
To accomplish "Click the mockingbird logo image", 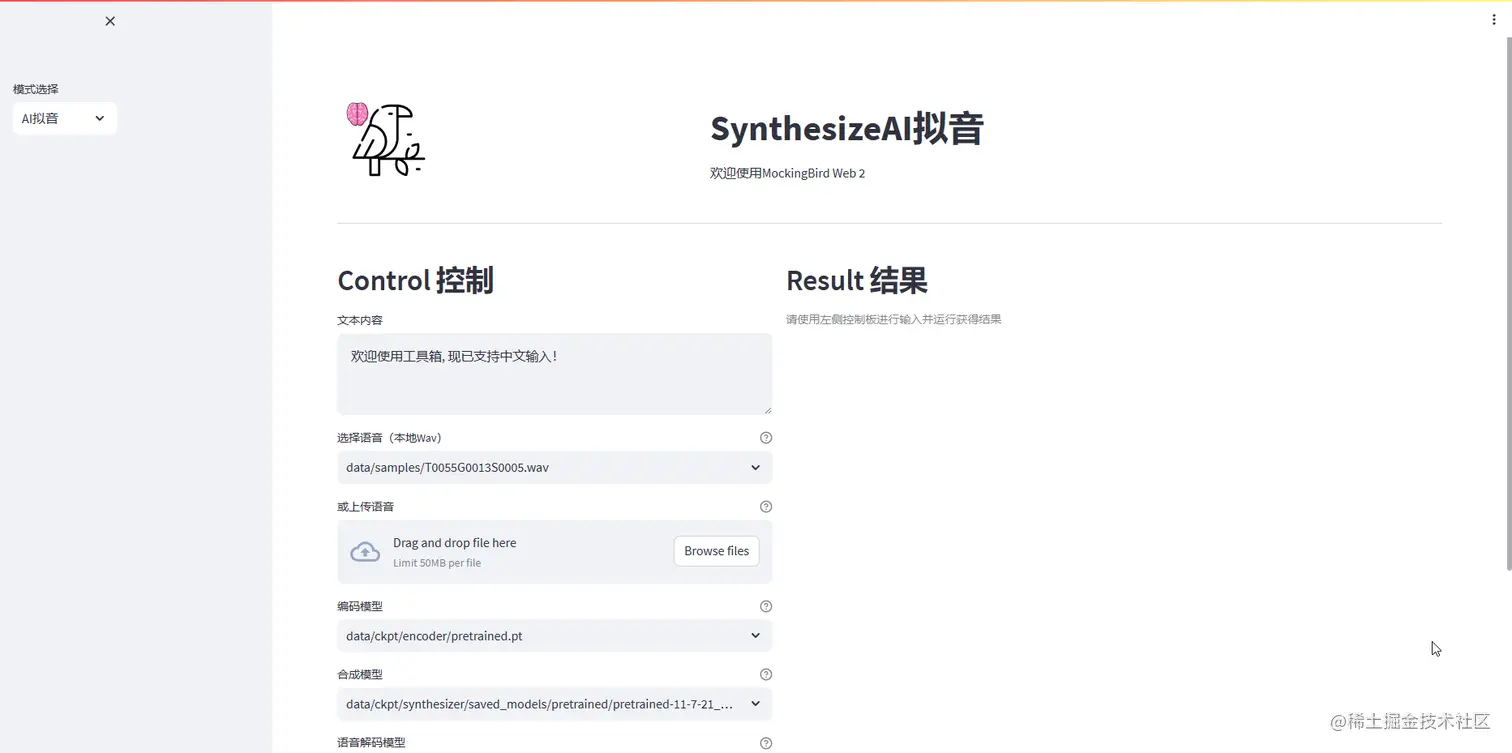I will [x=386, y=139].
